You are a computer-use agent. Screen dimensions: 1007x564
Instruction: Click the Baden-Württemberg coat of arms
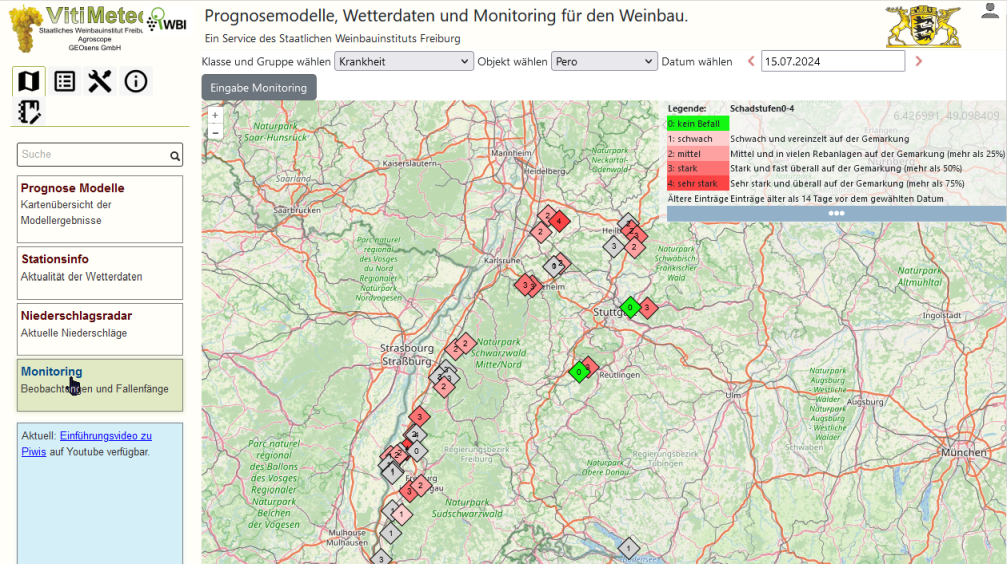pyautogui.click(x=923, y=26)
